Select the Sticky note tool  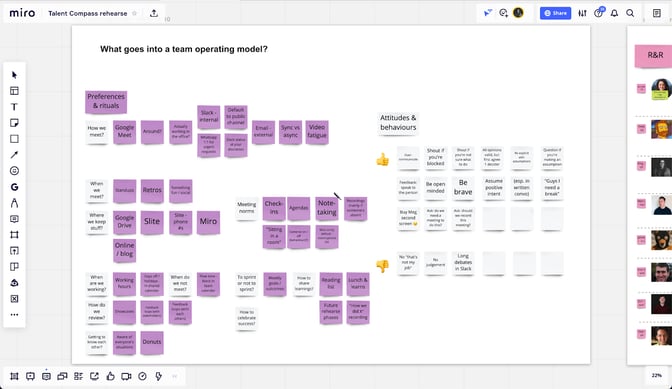[14, 123]
